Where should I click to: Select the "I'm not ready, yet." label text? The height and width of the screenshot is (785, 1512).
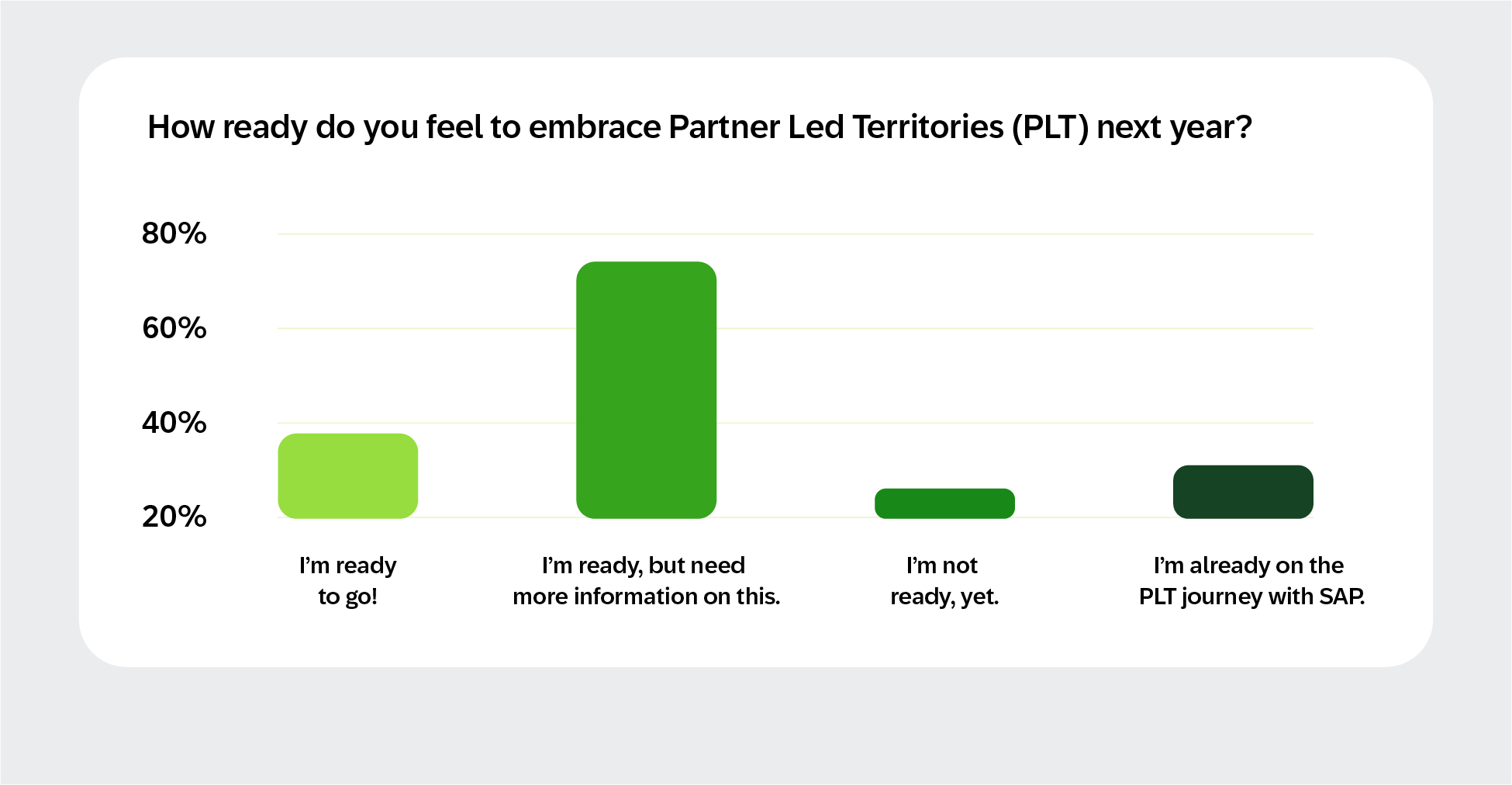pos(944,580)
